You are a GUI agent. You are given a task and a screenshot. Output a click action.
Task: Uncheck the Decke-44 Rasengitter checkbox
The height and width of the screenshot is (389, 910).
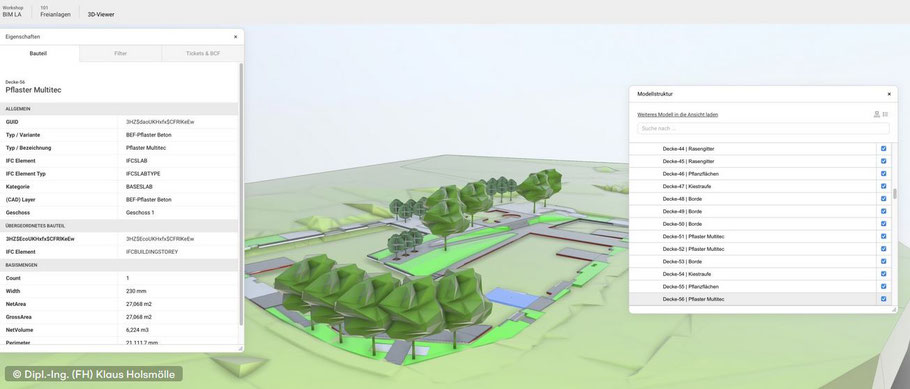(883, 149)
